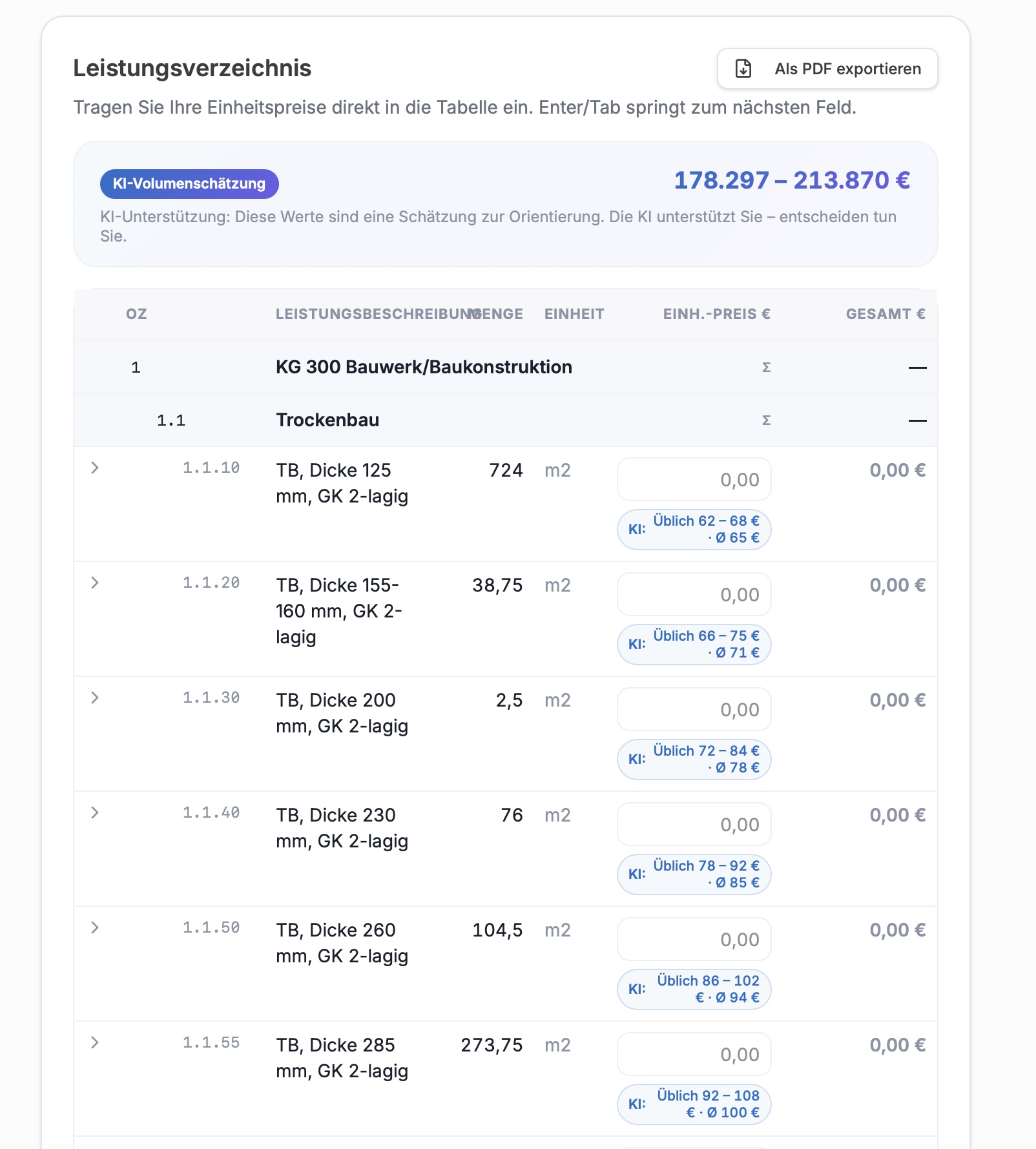Screen dimensions: 1036x1149
Task: Apply KI suggestion Üblich 62 – 68 €
Action: 694,530
